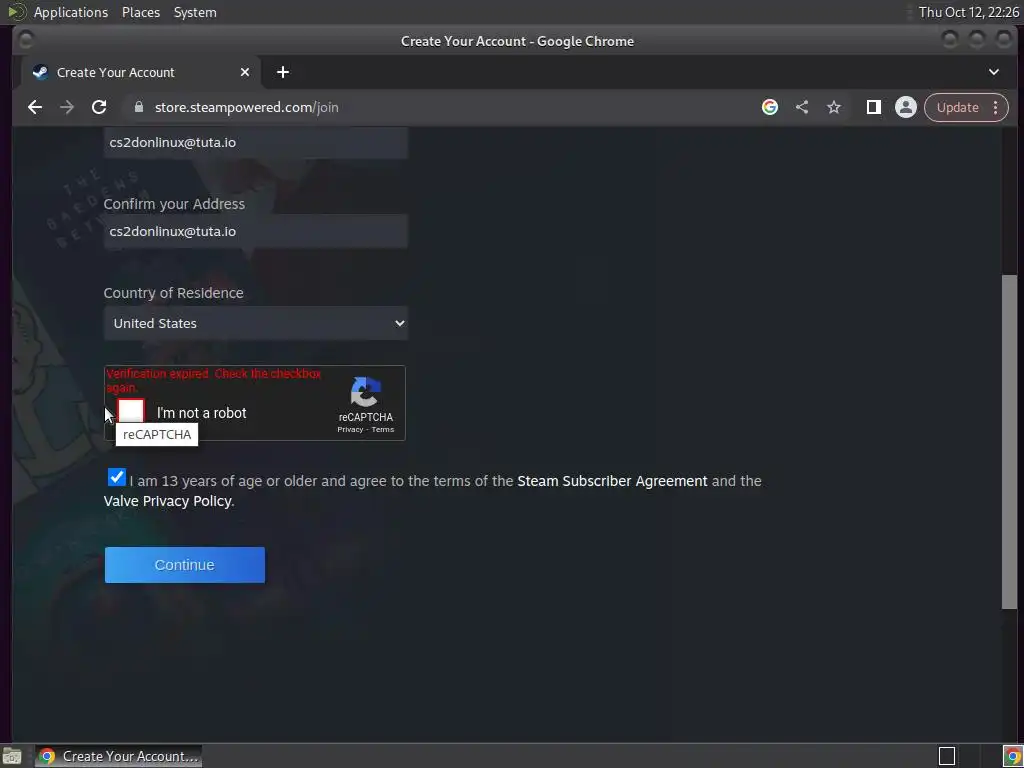Open the Places menu

(141, 12)
